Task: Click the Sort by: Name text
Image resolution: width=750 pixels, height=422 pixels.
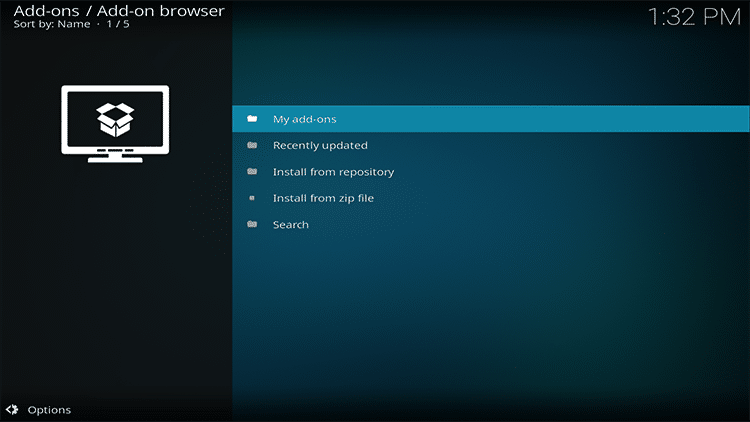Action: 52,24
